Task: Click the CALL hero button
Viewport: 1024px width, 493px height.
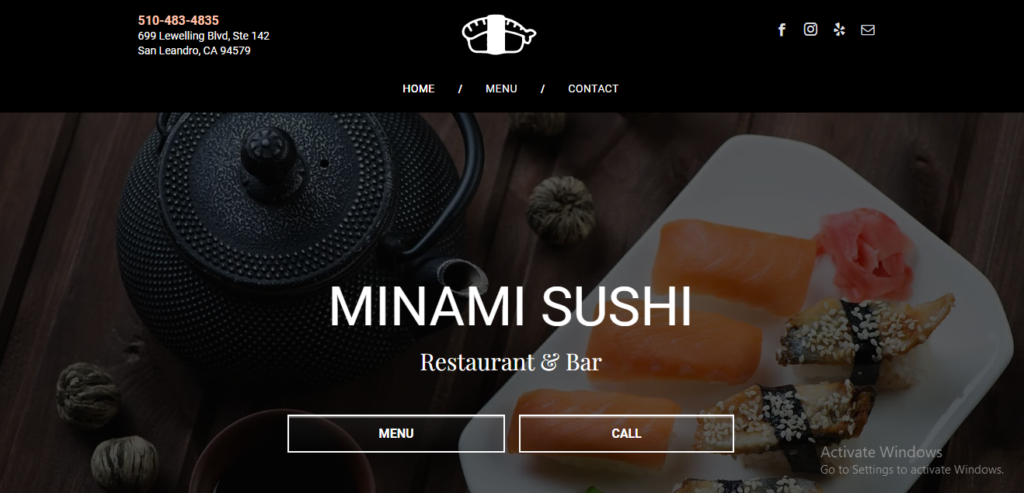Action: (x=626, y=434)
